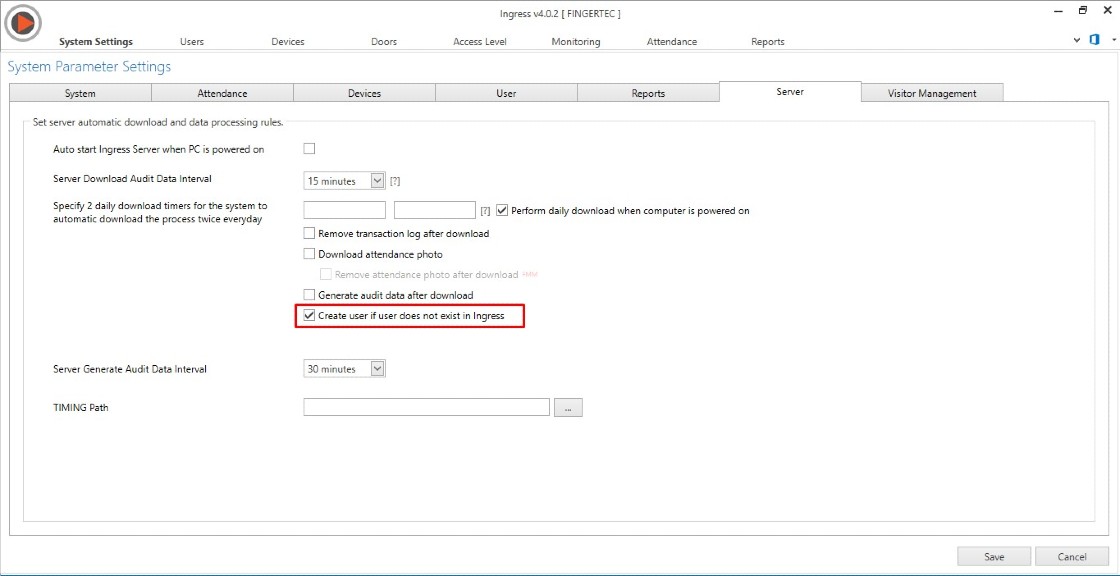Click the [?] help beside daily timers

click(485, 211)
